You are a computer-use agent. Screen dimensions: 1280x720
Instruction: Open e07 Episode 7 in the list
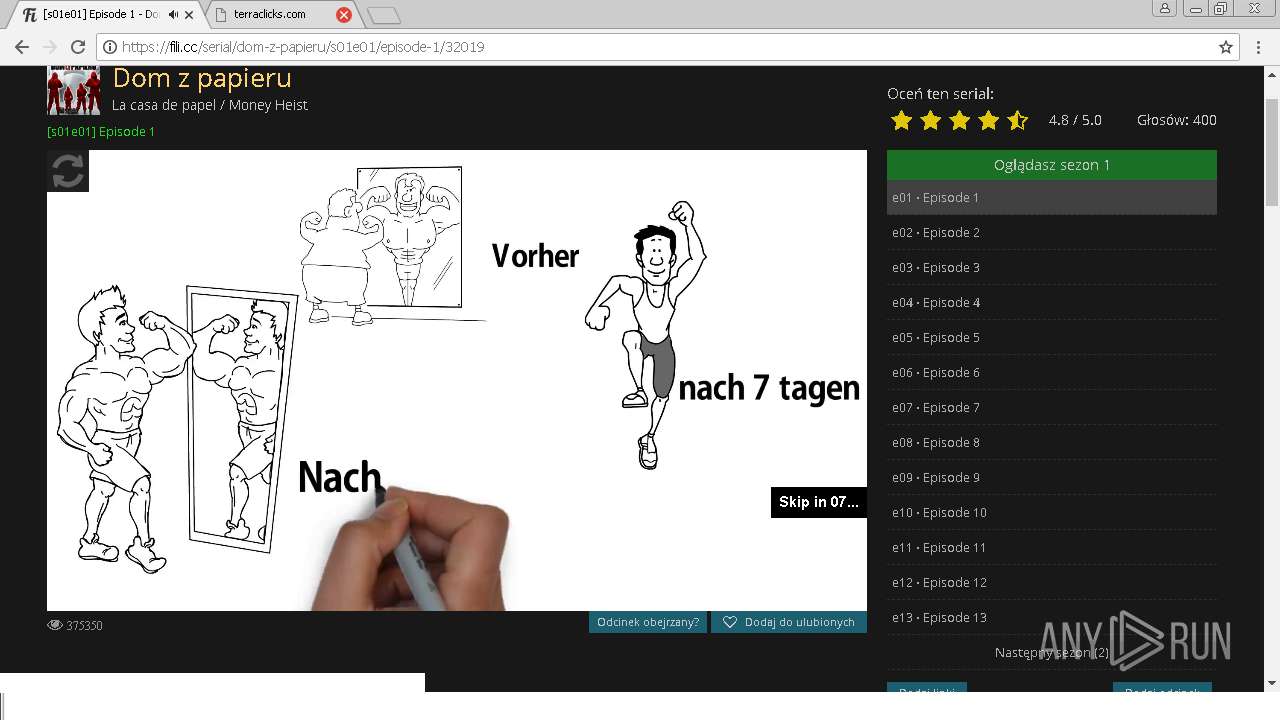(x=1052, y=407)
